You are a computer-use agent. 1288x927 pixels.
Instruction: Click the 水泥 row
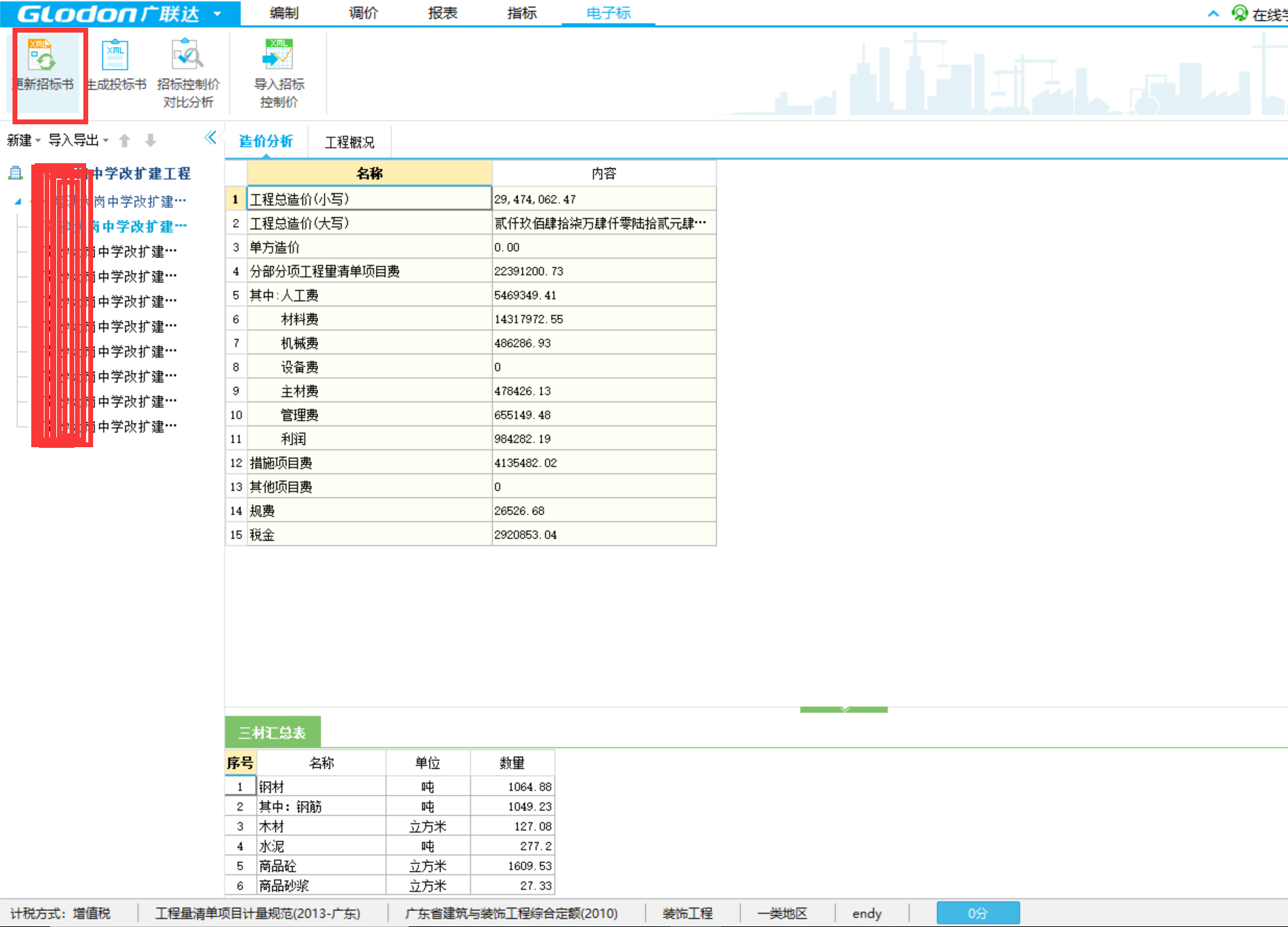point(390,846)
